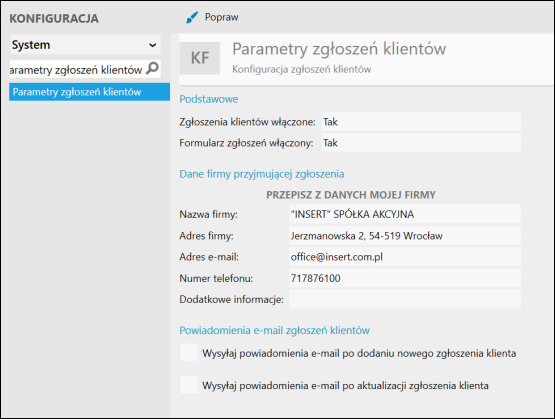The image size is (555, 419).
Task: Enable e-mail notification after new client report
Action: pyautogui.click(x=189, y=352)
